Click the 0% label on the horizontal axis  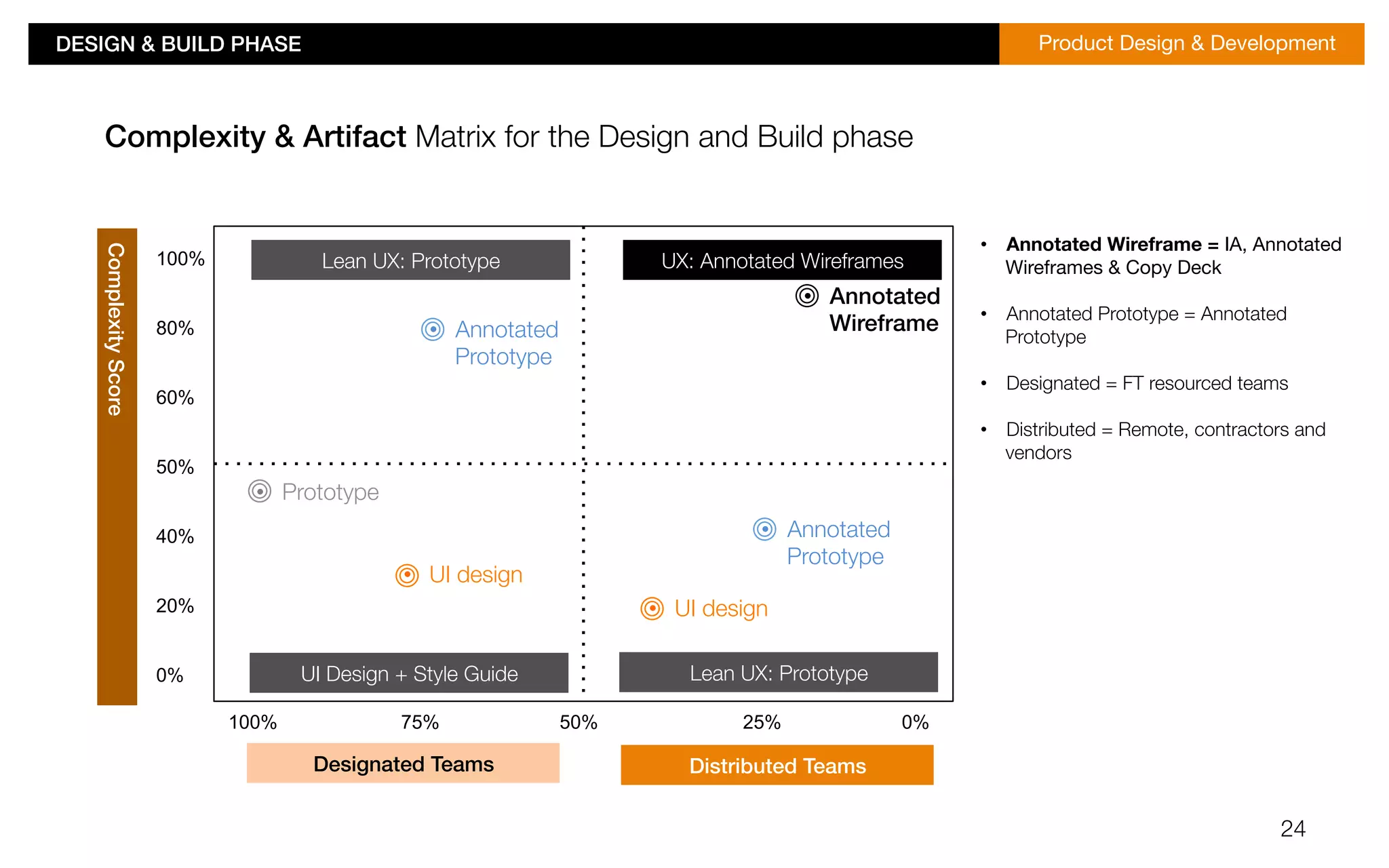[x=915, y=722]
